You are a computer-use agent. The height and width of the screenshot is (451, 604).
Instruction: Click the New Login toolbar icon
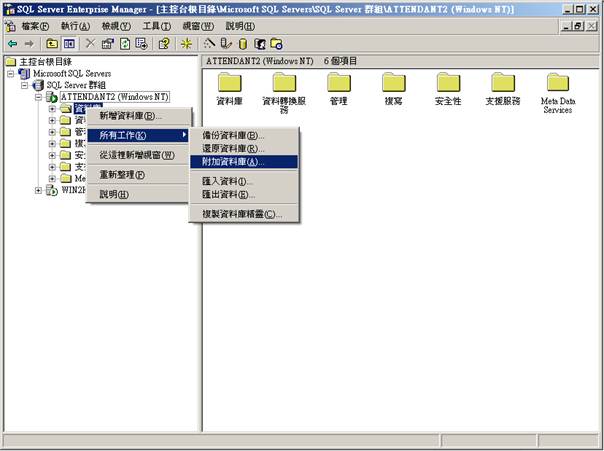[x=260, y=44]
